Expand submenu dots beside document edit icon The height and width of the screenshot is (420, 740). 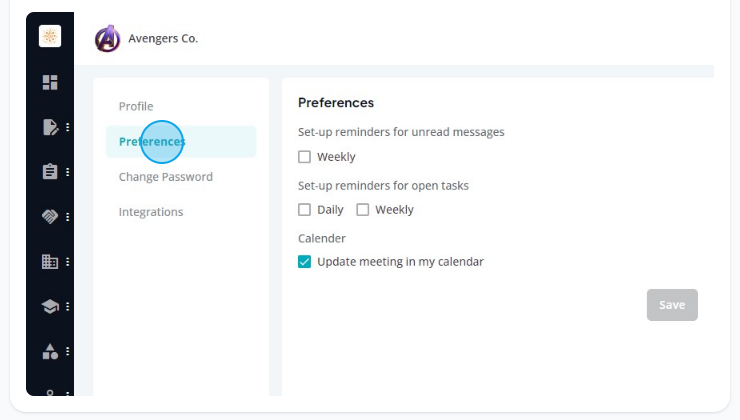click(x=67, y=127)
